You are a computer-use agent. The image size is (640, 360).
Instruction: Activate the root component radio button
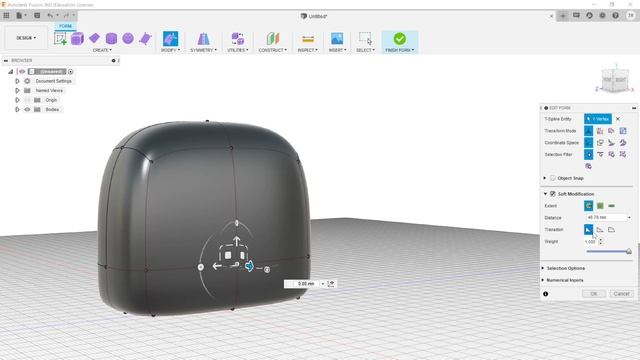[71, 71]
